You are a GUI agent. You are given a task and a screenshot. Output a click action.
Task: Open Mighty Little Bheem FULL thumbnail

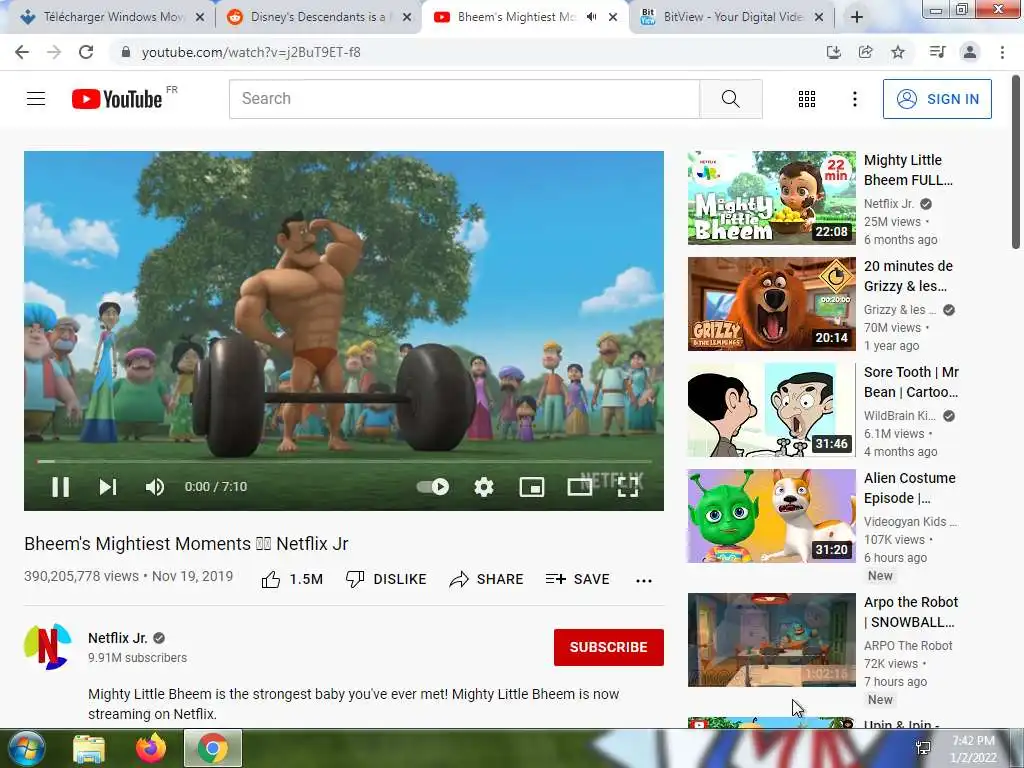click(x=771, y=198)
